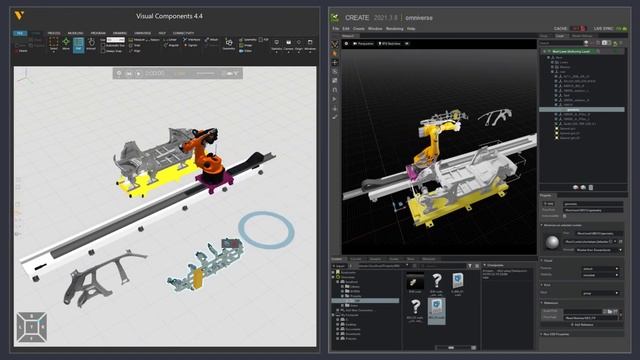Toggle the eye visibility menu in Omniverse viewport
This screenshot has width=640, height=360.
(407, 44)
